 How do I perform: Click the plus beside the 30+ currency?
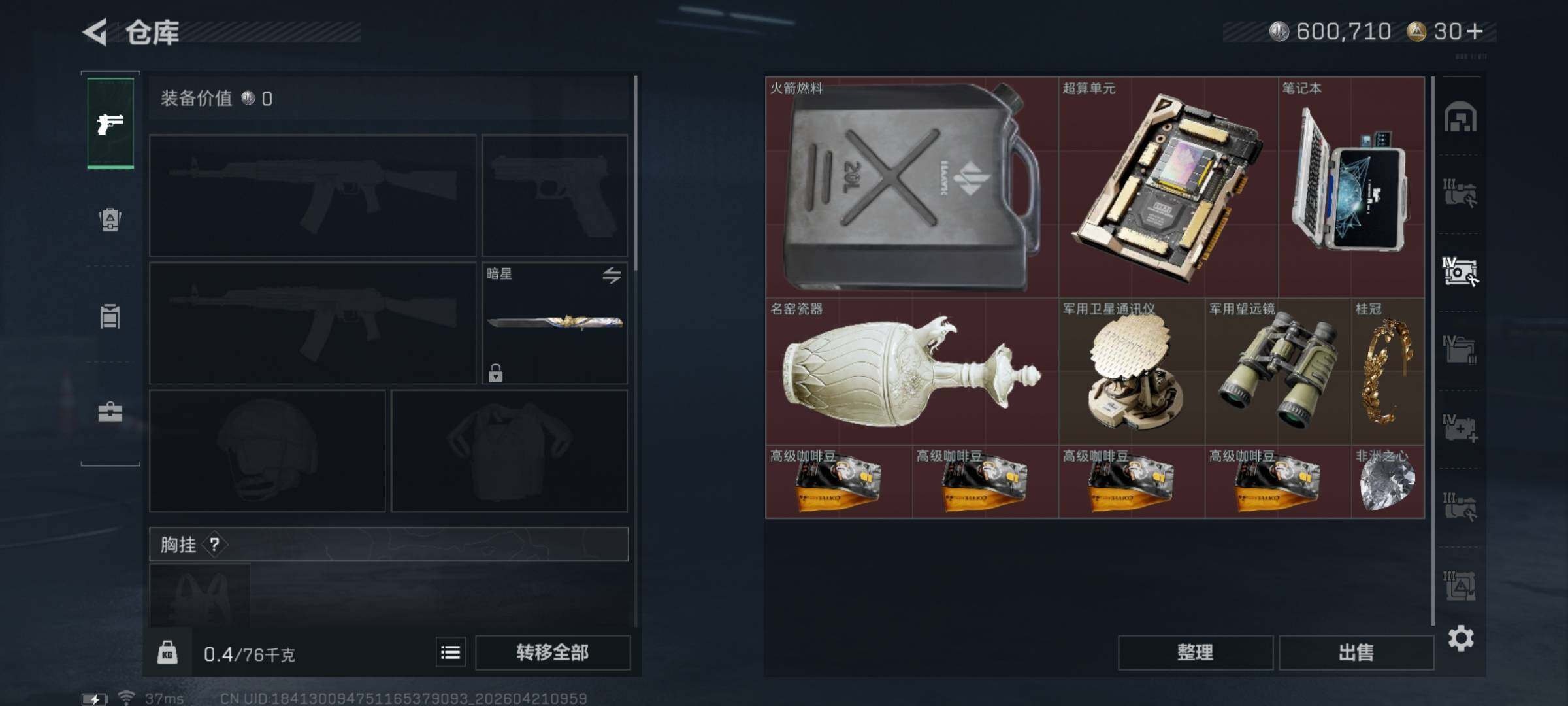tap(1475, 31)
